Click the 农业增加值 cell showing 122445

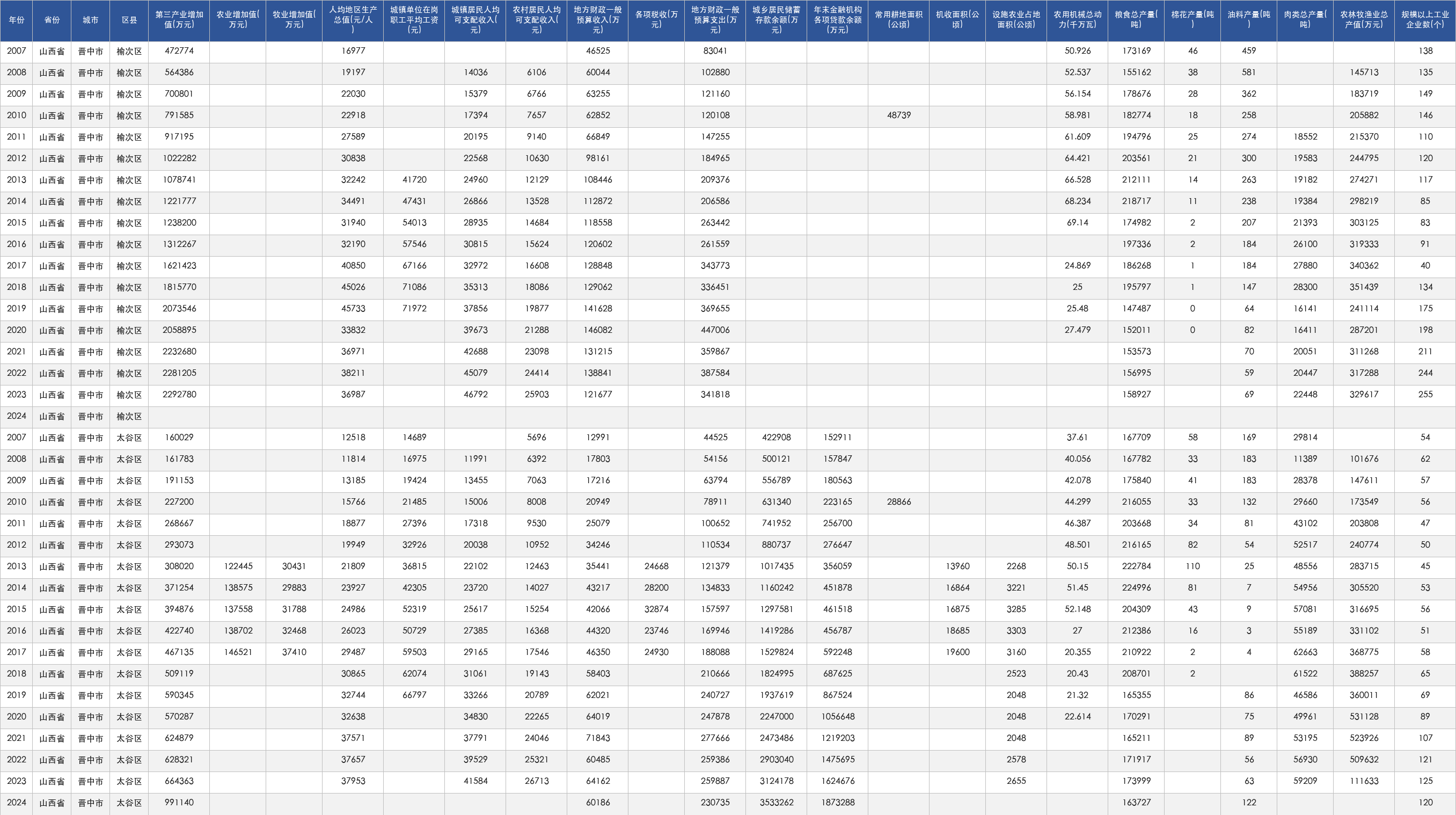click(x=238, y=566)
